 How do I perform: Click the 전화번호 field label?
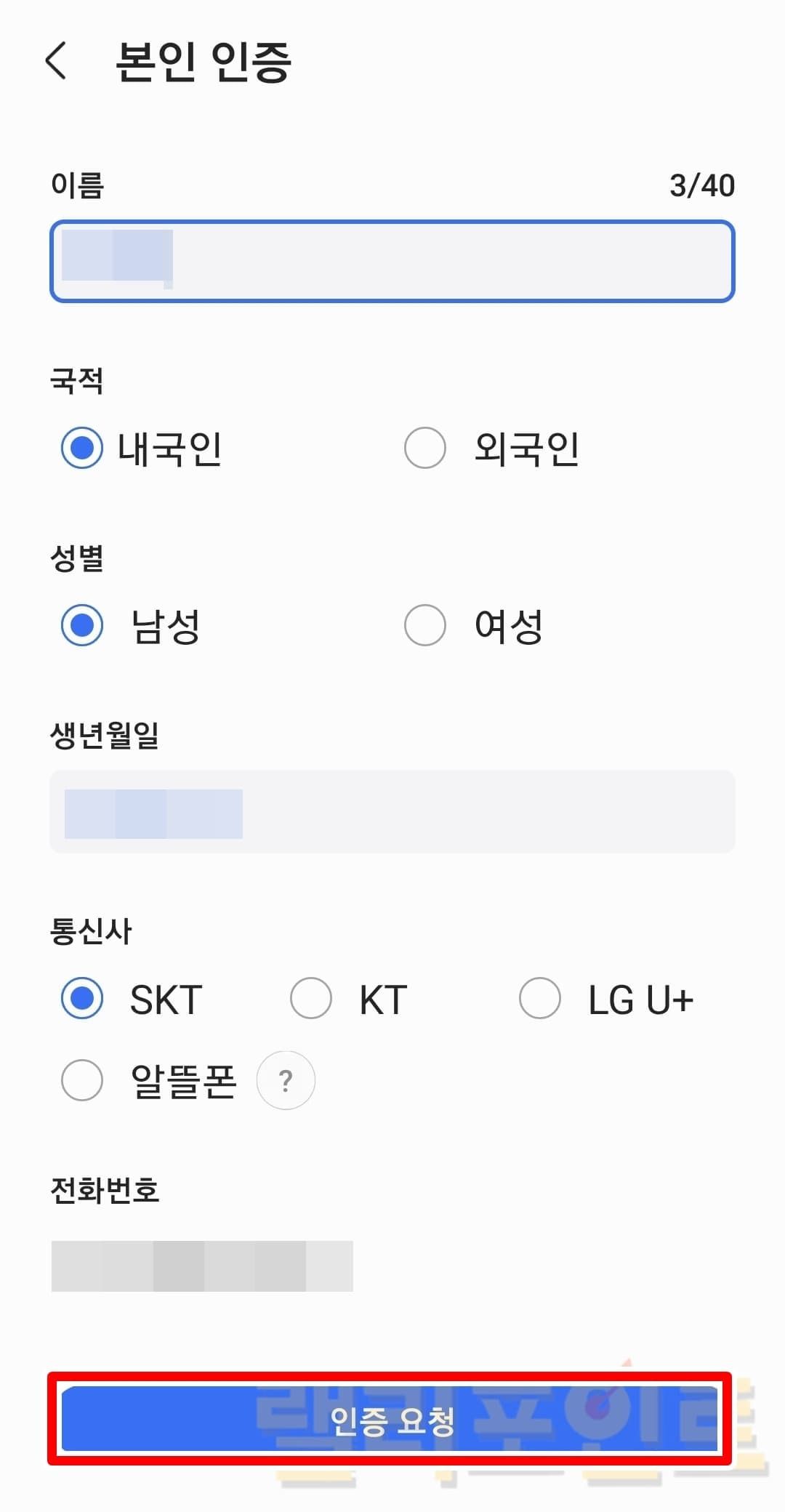pos(105,1191)
